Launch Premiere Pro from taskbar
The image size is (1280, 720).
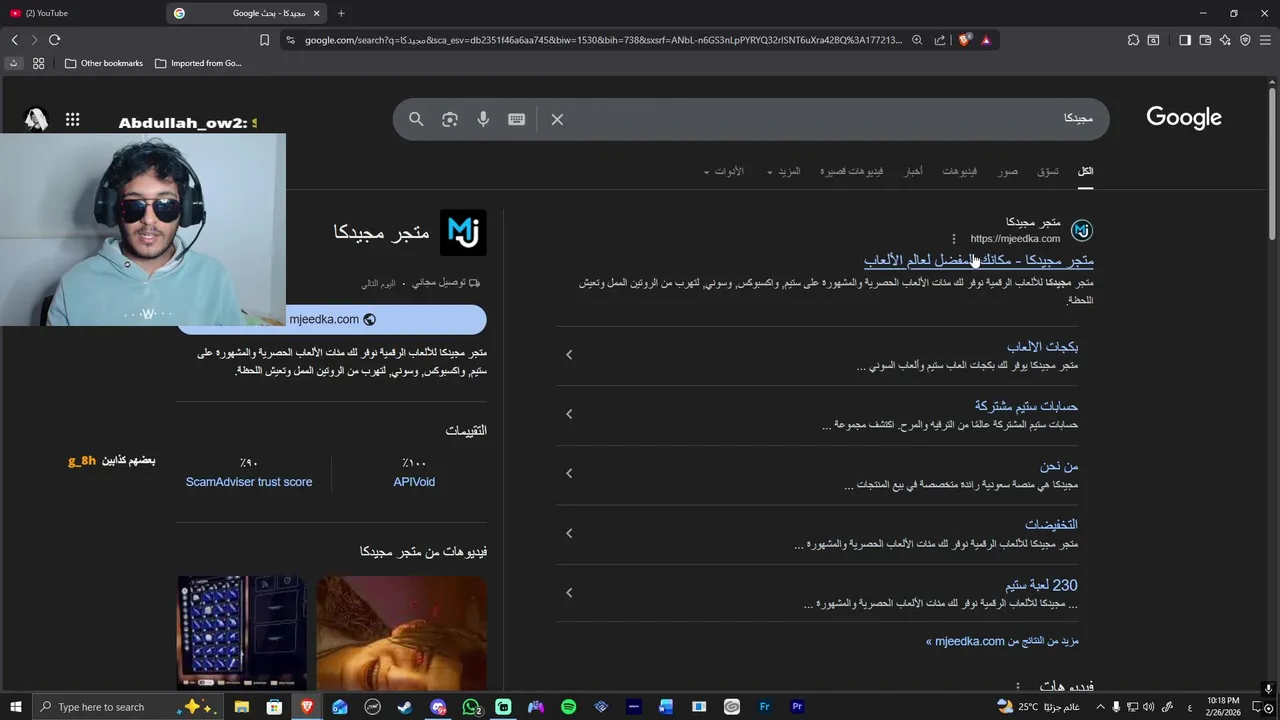point(797,707)
